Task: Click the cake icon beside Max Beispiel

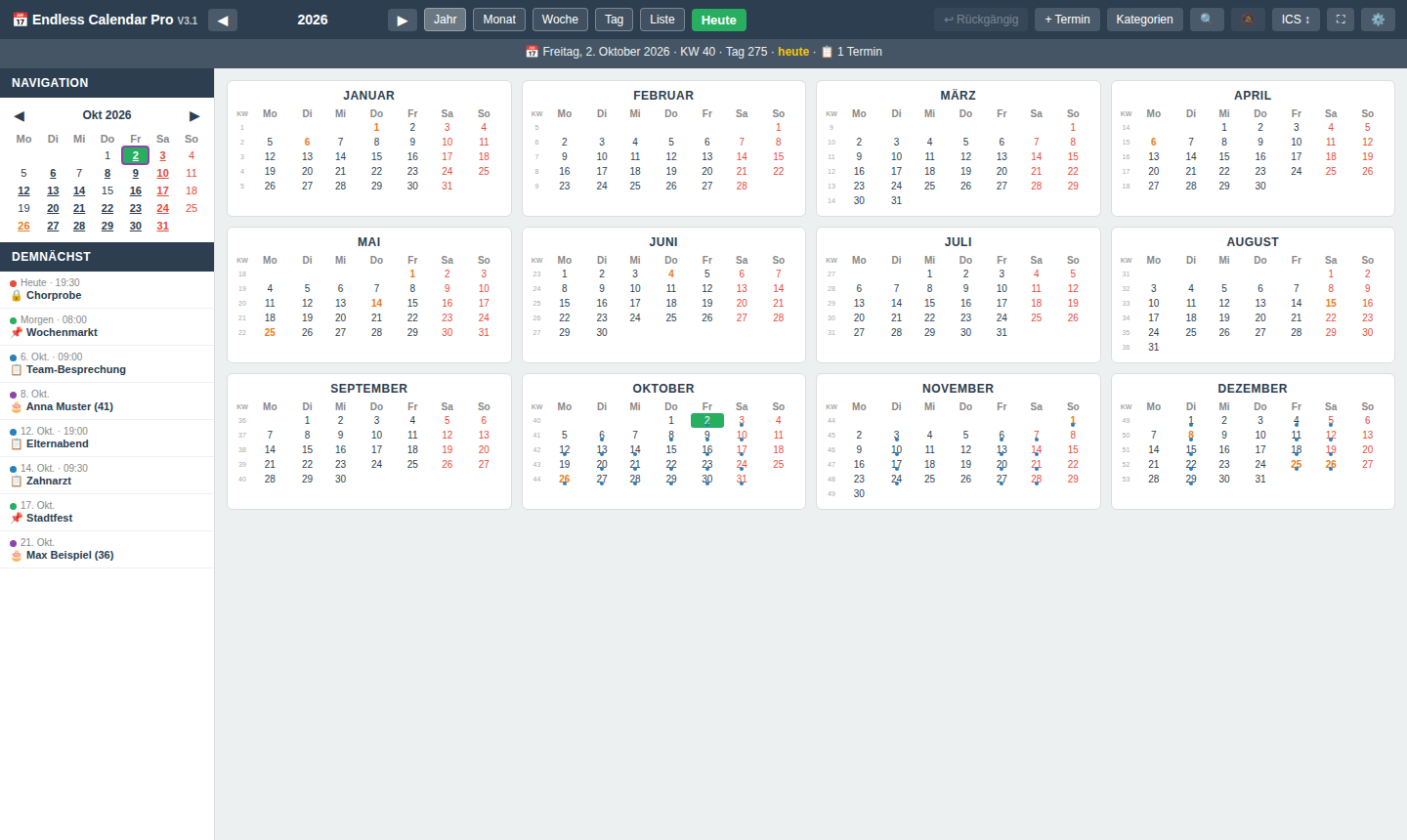Action: tap(16, 555)
